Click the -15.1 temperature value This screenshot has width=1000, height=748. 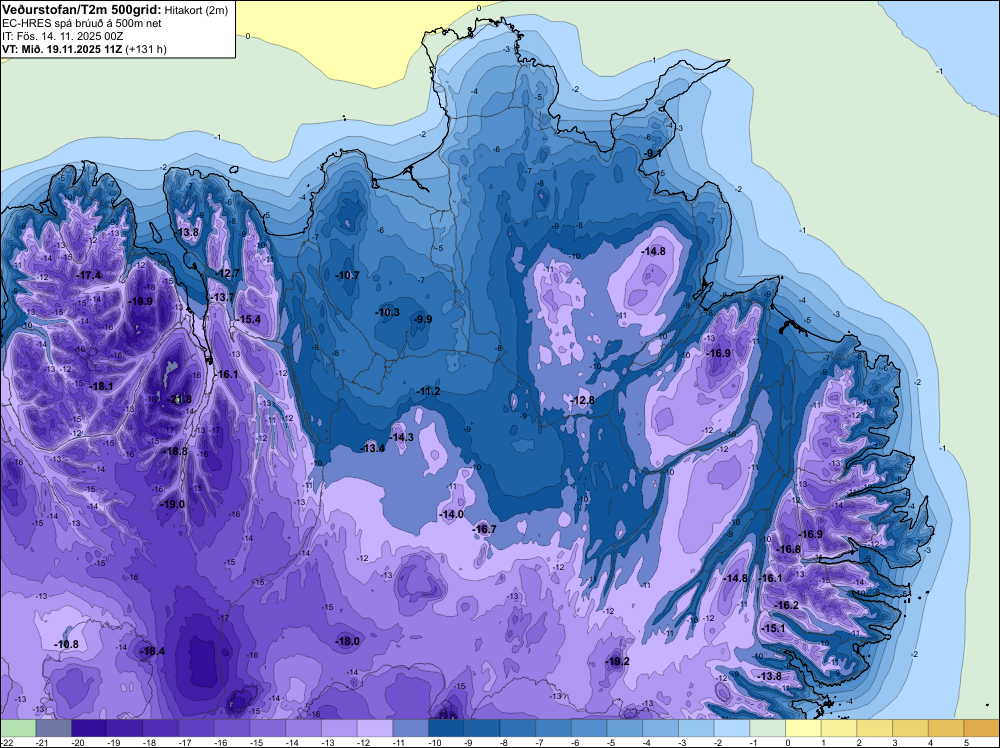[774, 628]
